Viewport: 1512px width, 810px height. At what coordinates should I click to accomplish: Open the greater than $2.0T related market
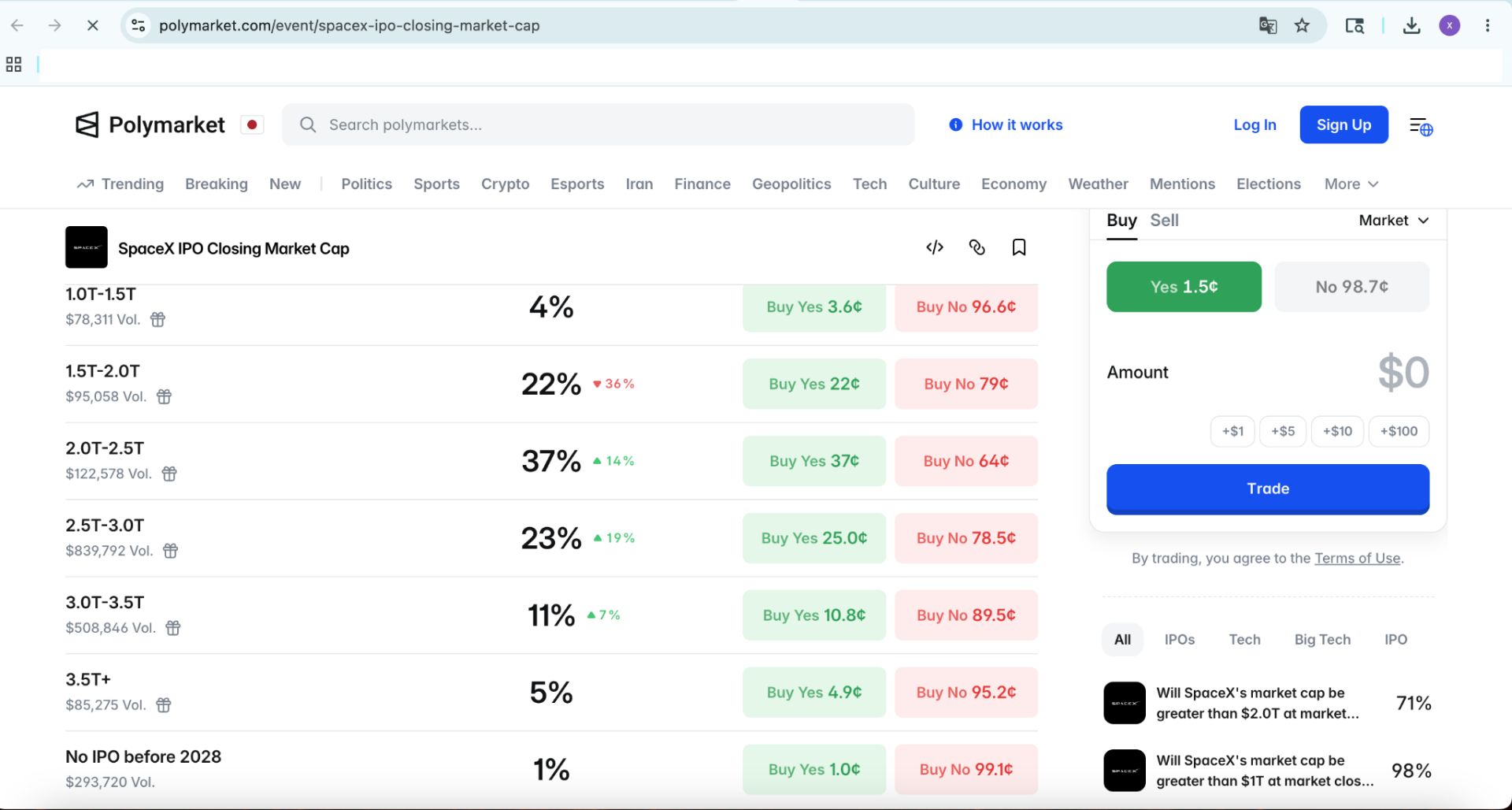click(x=1268, y=703)
